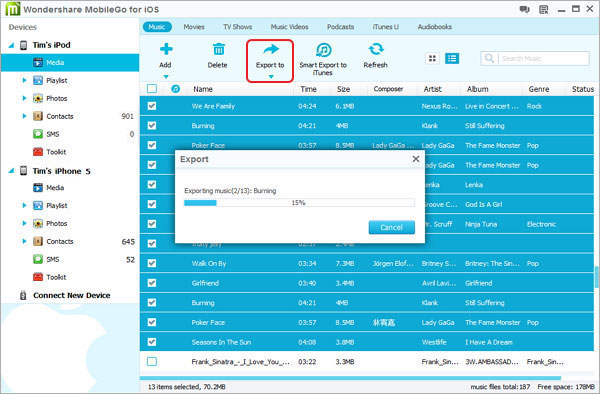Open Contacts under Tim's iPod

pos(60,116)
